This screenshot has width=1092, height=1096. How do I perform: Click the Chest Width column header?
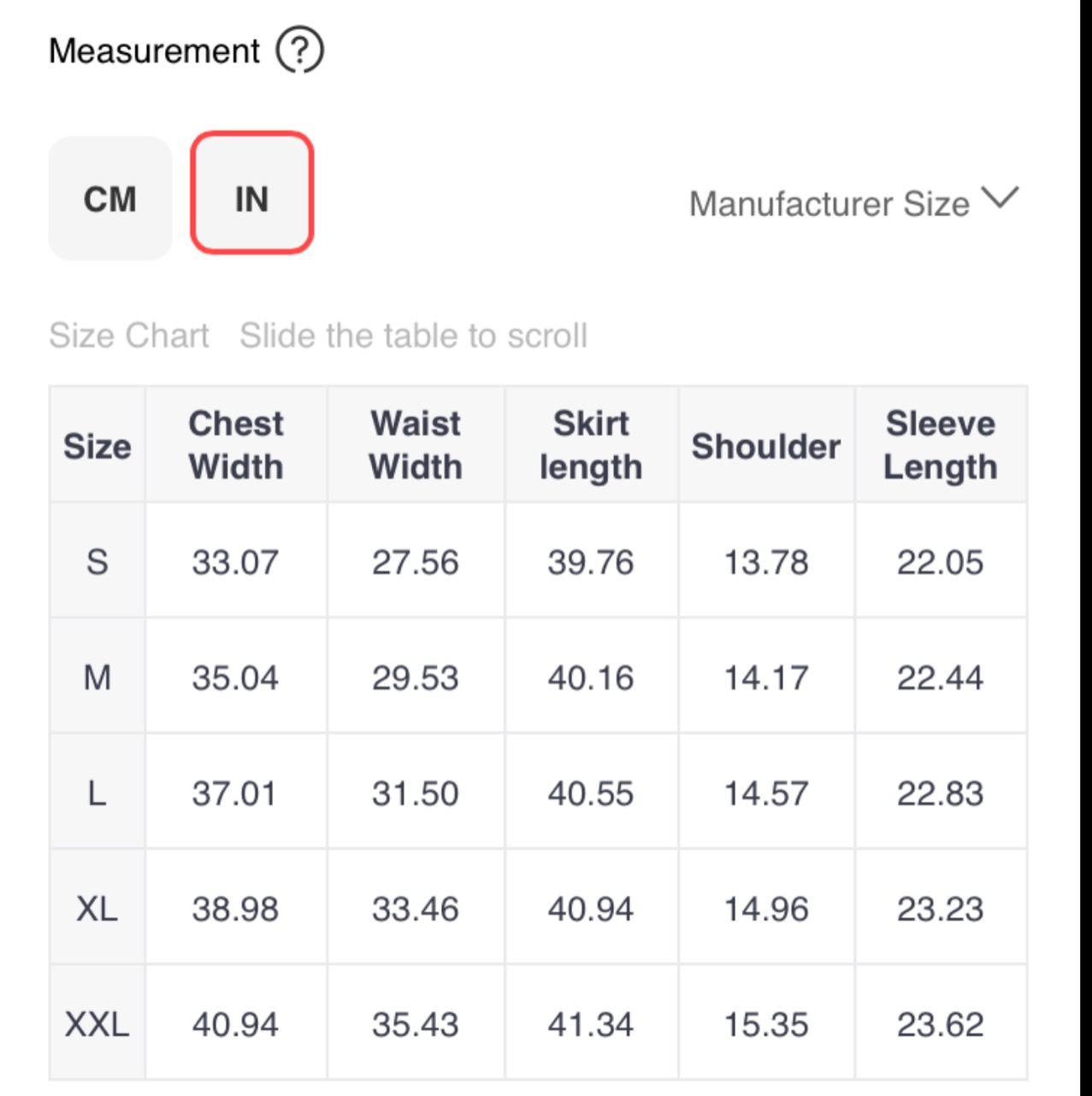(x=236, y=445)
